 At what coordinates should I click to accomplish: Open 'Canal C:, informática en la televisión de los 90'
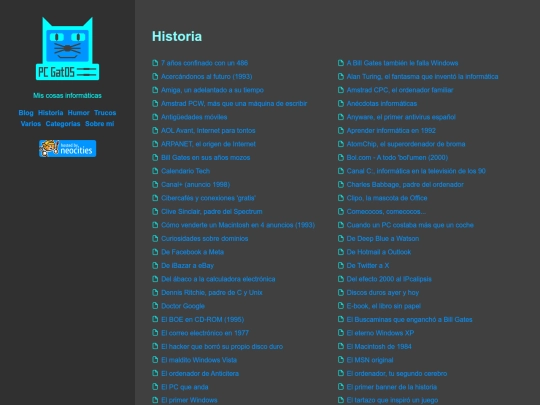pos(416,171)
